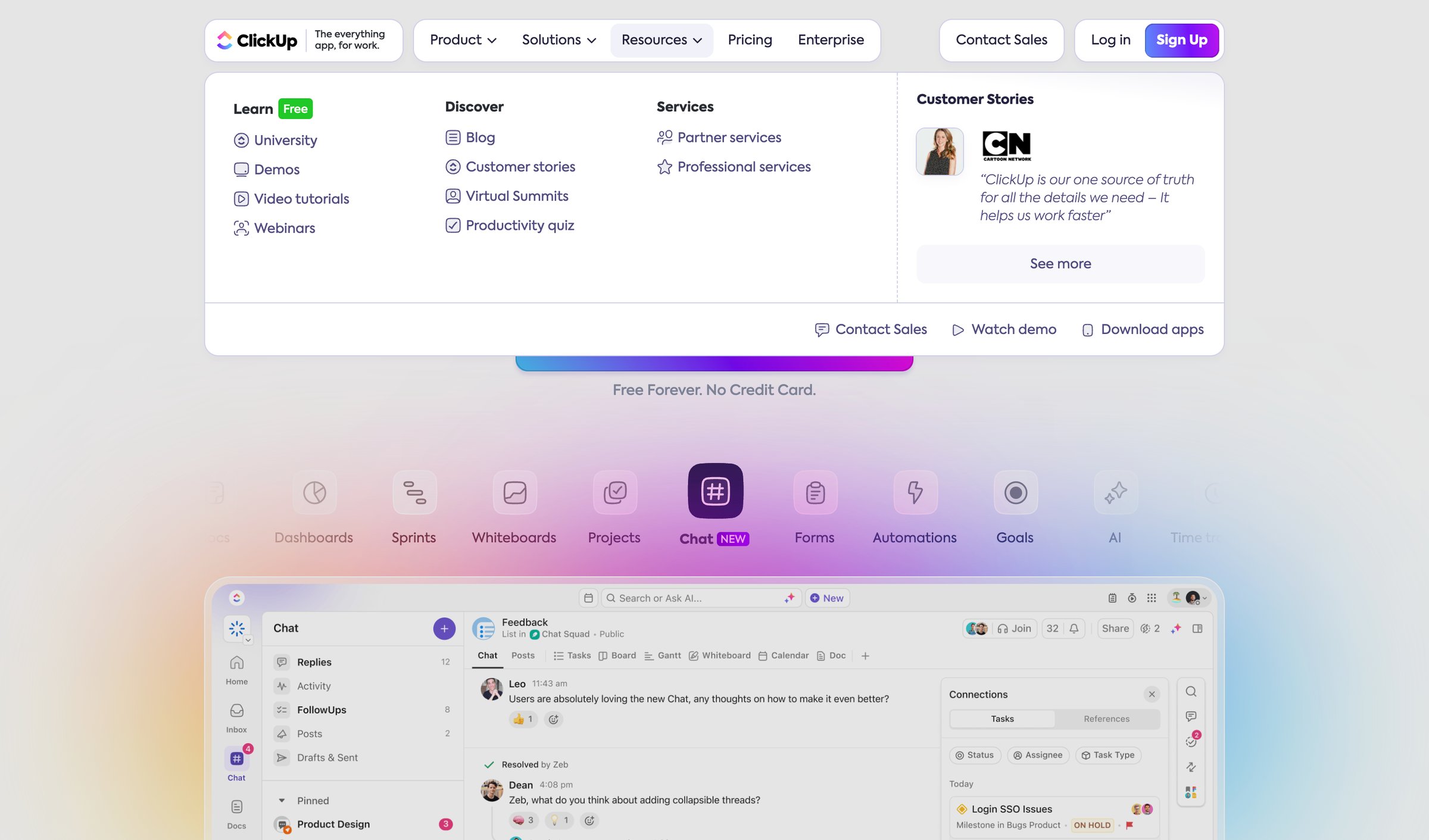Click Contact Sales in the menu footer
Screen dimensions: 1429x840
pos(870,329)
